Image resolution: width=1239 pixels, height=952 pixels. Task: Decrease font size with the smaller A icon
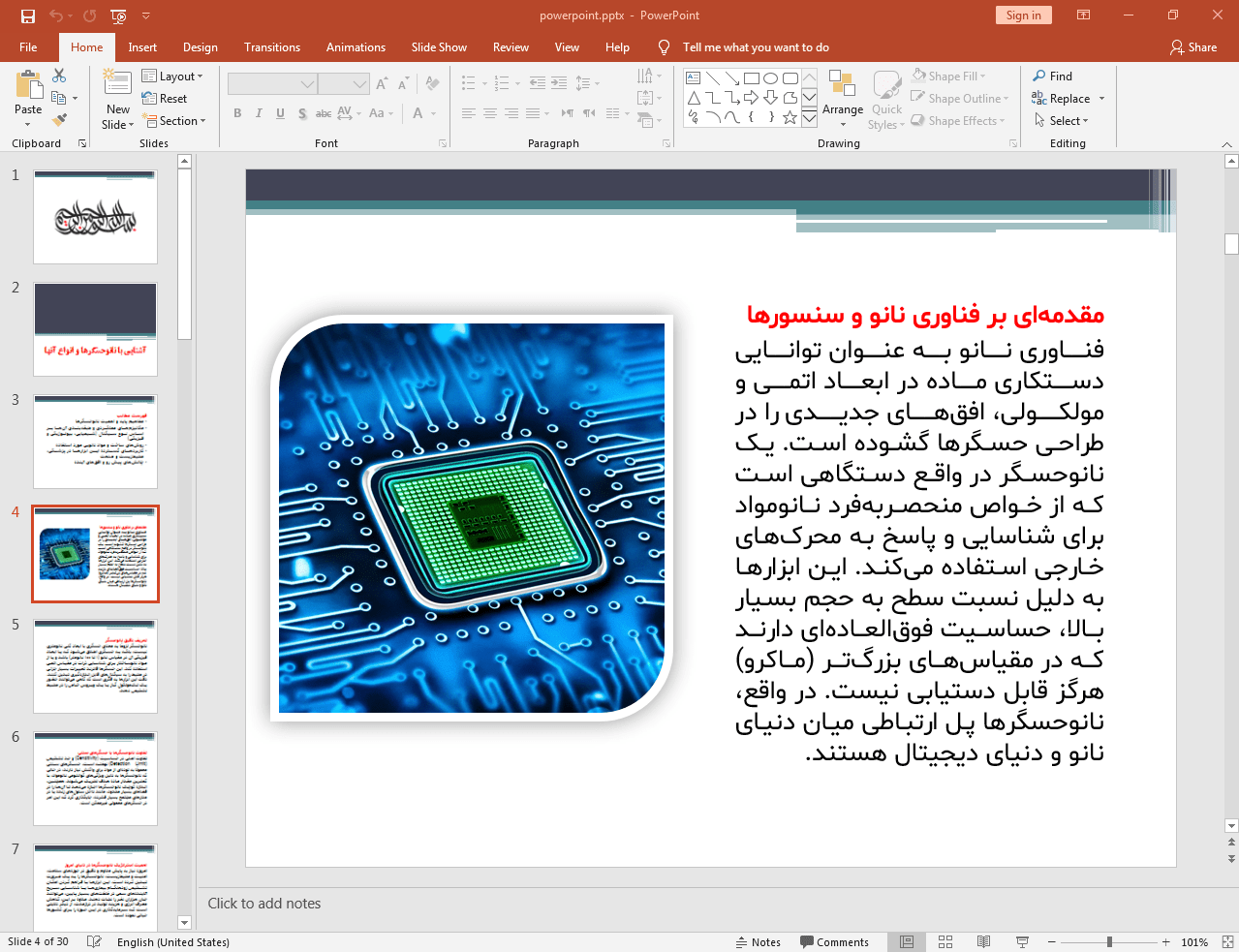[x=403, y=84]
